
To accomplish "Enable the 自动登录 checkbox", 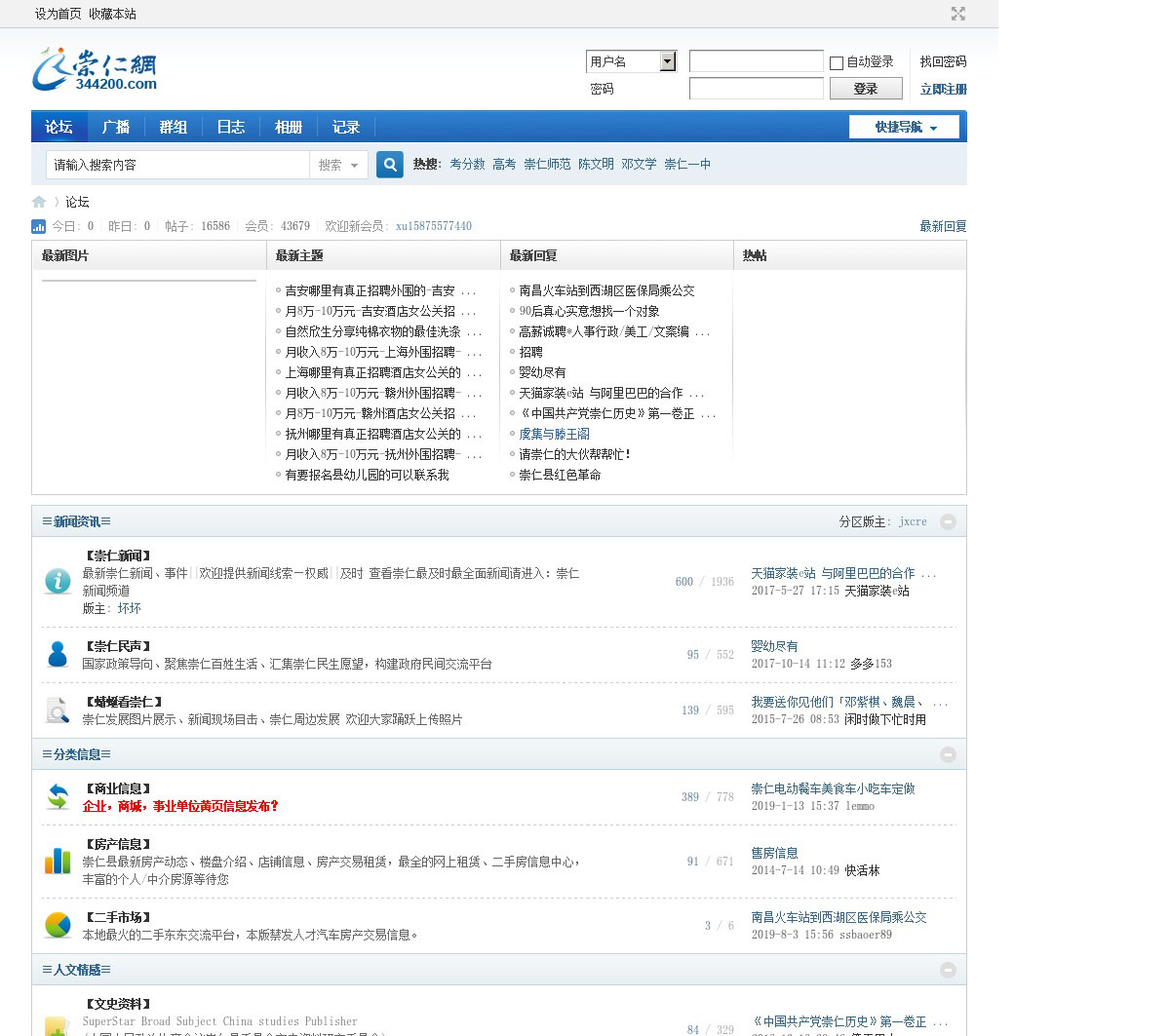I will click(837, 63).
